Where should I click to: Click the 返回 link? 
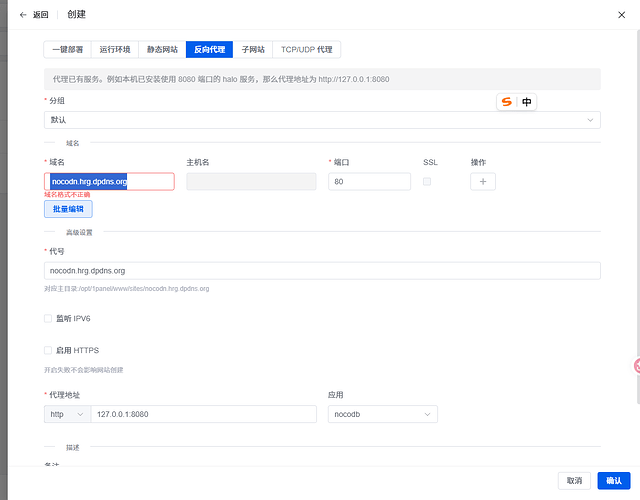coord(40,15)
